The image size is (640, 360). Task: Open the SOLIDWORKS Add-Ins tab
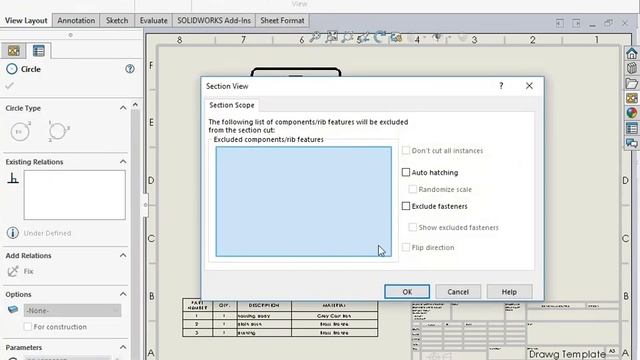click(x=214, y=20)
